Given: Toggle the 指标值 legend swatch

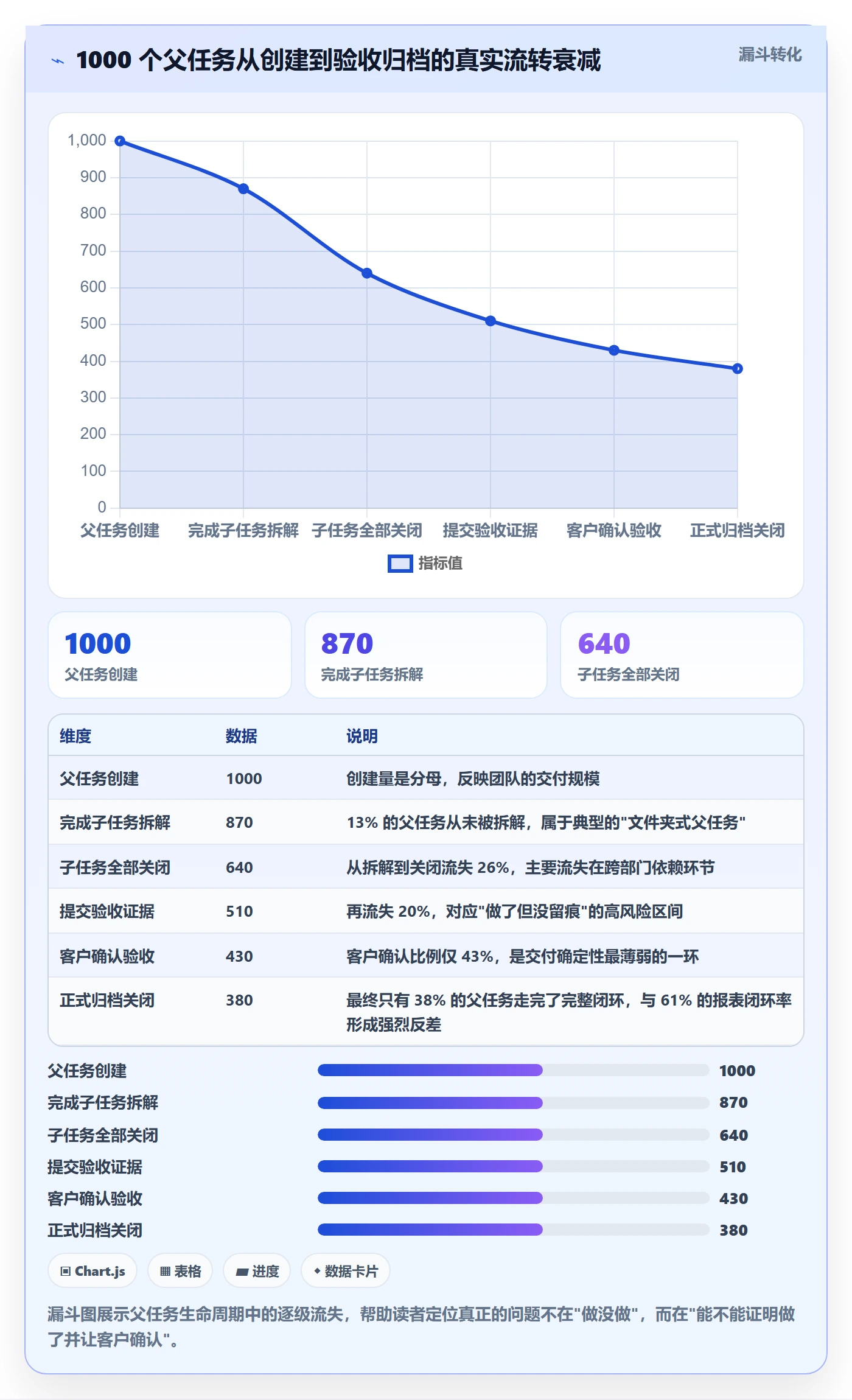Looking at the screenshot, I should [x=400, y=564].
